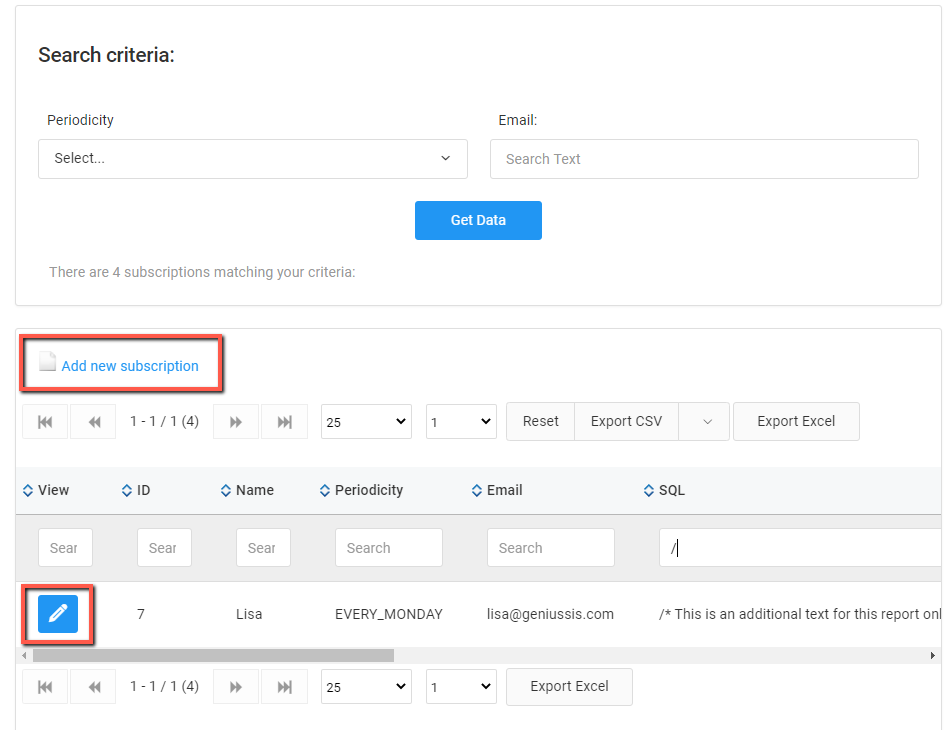Go to next page in the pager above the table

236,422
